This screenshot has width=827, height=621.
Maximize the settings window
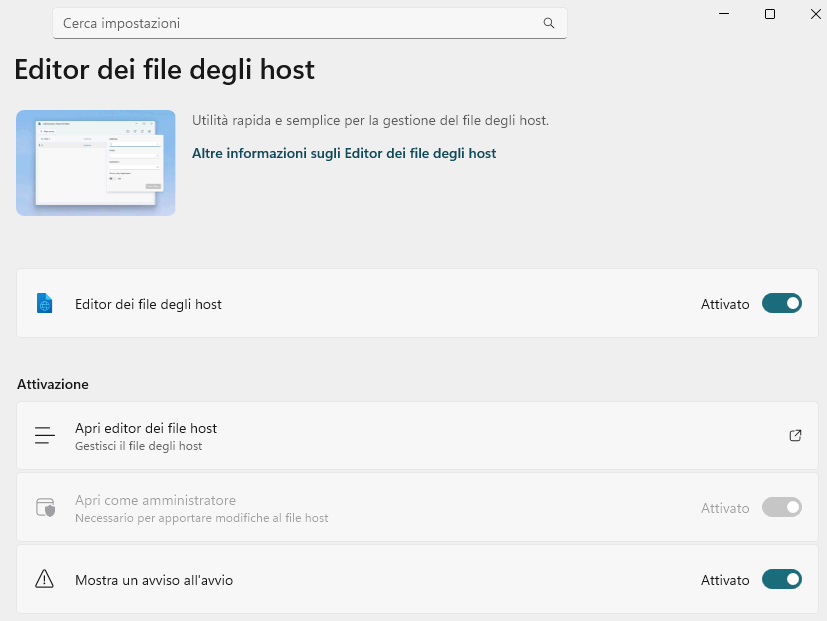pos(770,14)
